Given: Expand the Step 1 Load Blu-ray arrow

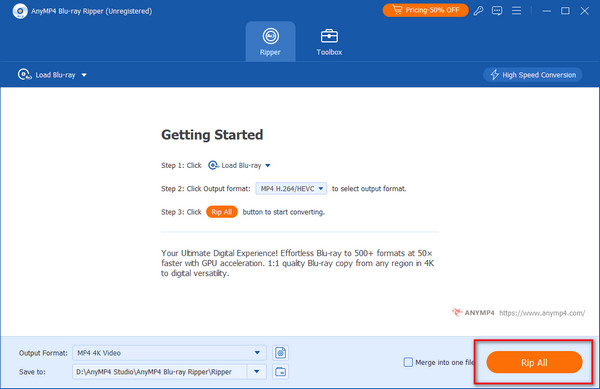Looking at the screenshot, I should 268,166.
